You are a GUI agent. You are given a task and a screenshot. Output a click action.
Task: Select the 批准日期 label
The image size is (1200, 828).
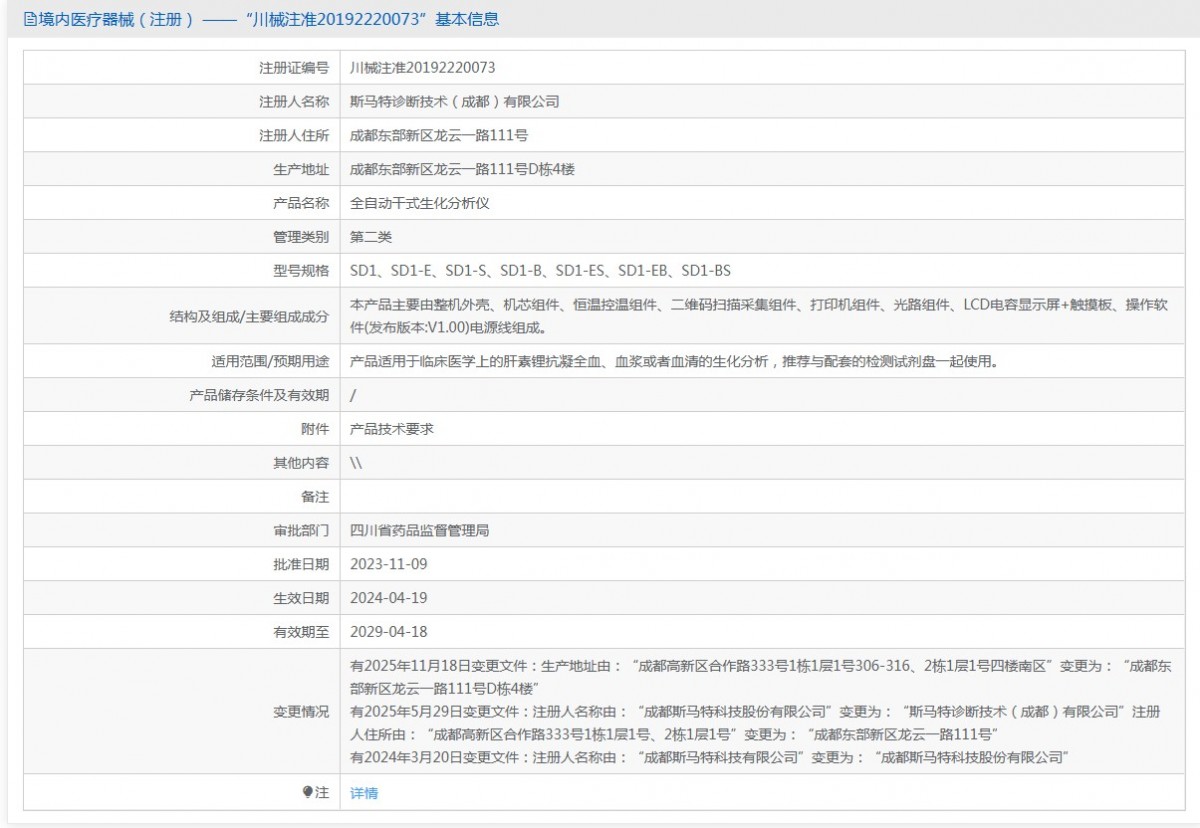click(301, 564)
